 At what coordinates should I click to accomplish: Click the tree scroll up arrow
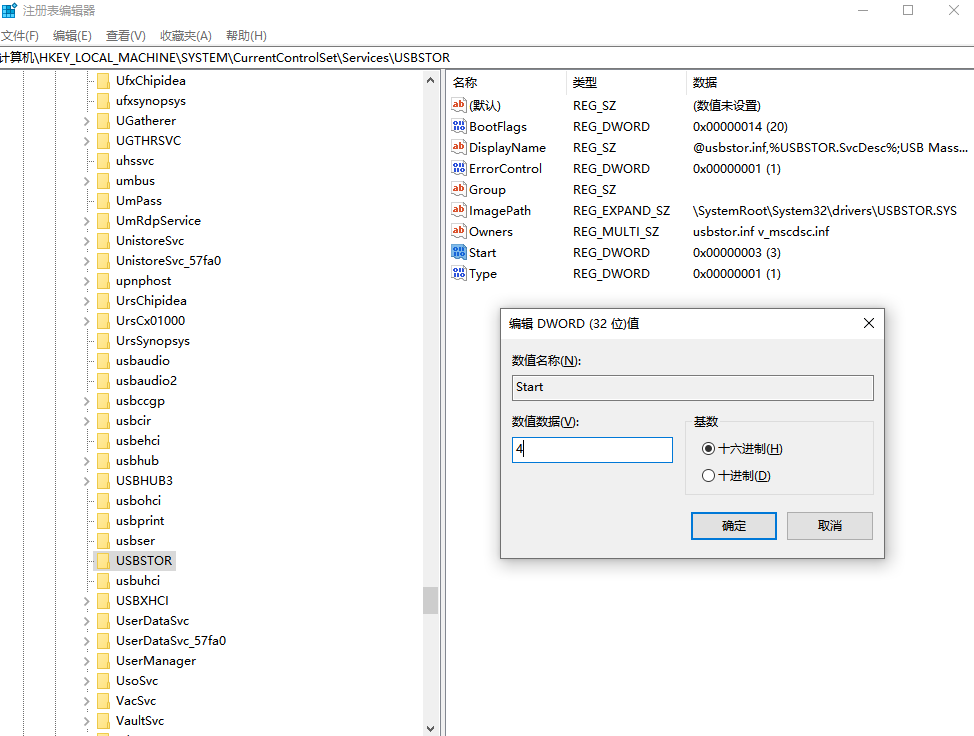[430, 80]
